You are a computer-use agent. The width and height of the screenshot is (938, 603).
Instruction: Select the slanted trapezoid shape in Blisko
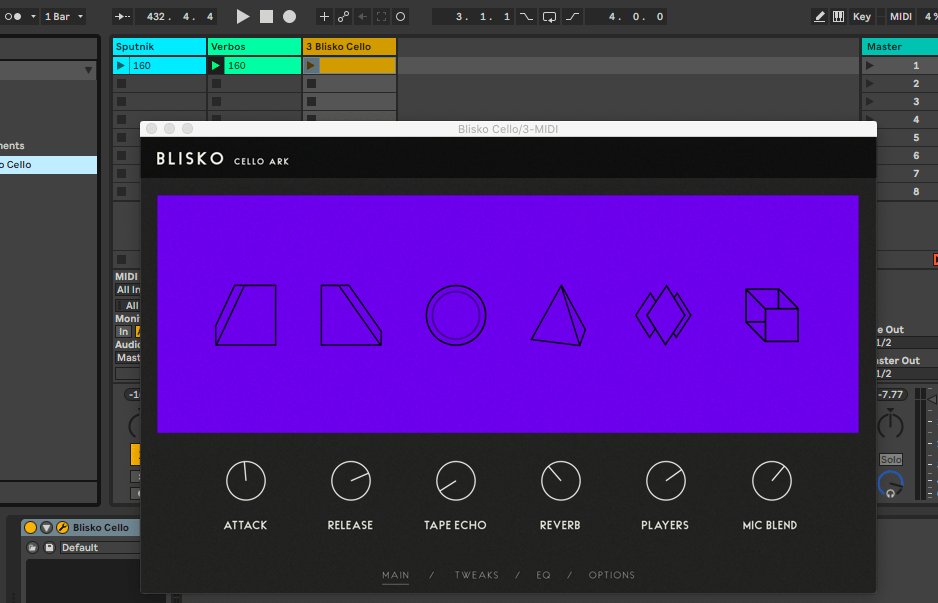pos(246,315)
